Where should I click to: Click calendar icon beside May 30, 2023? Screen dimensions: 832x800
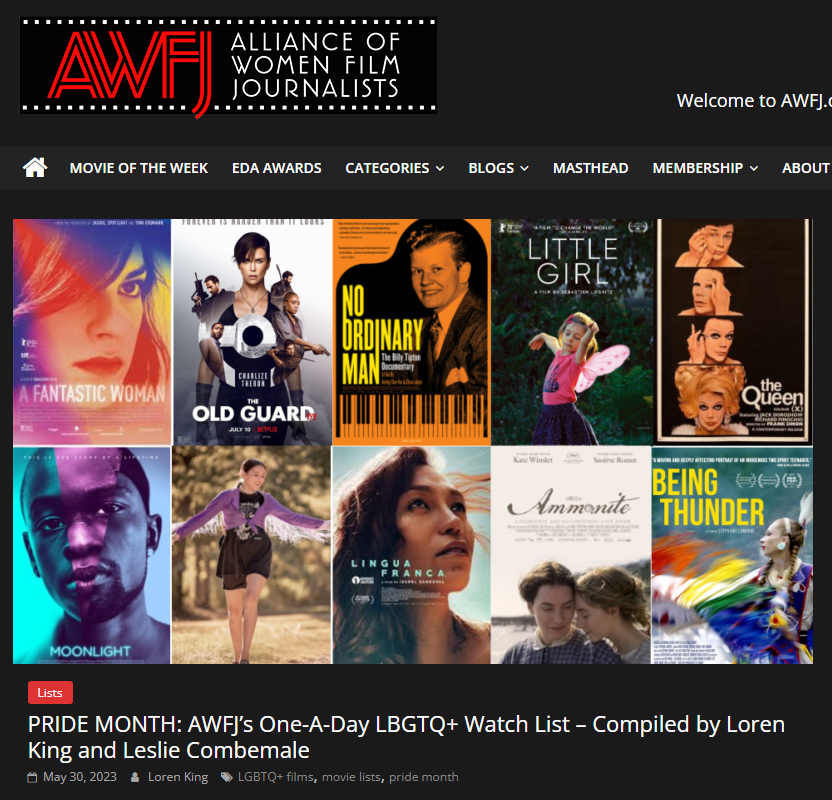pyautogui.click(x=32, y=777)
